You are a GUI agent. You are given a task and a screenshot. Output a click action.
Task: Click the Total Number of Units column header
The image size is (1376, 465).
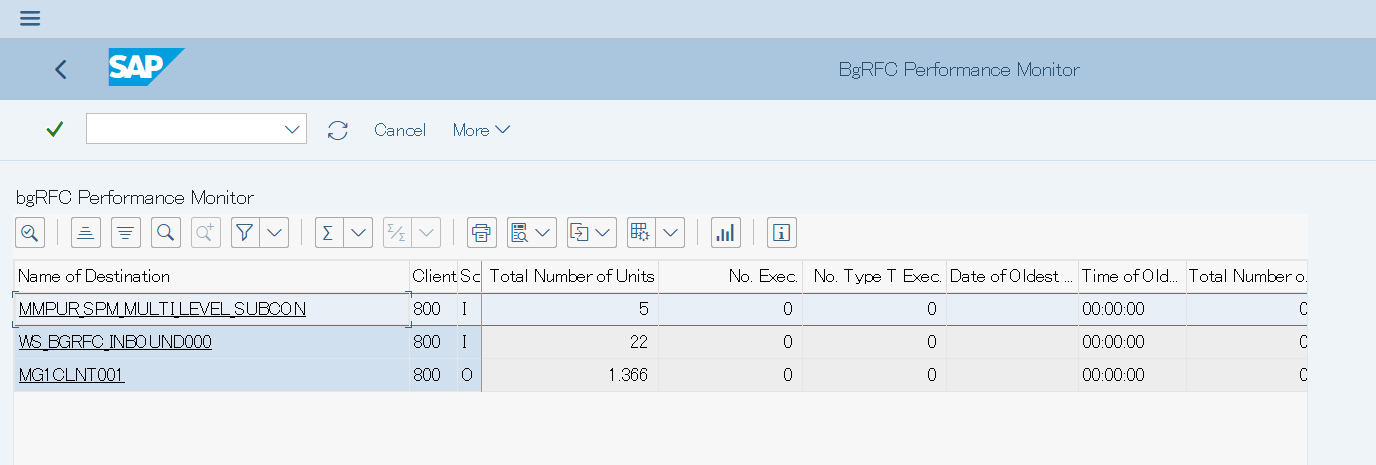571,276
